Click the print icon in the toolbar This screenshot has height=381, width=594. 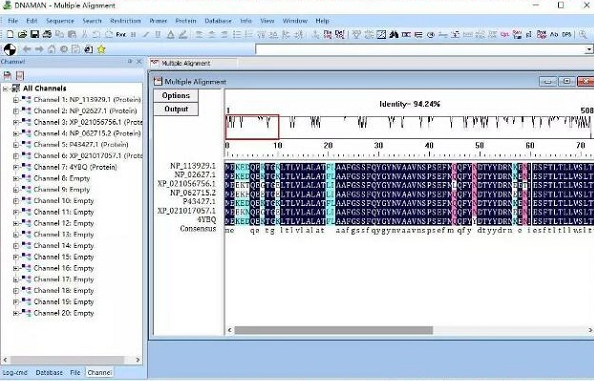pyautogui.click(x=47, y=34)
